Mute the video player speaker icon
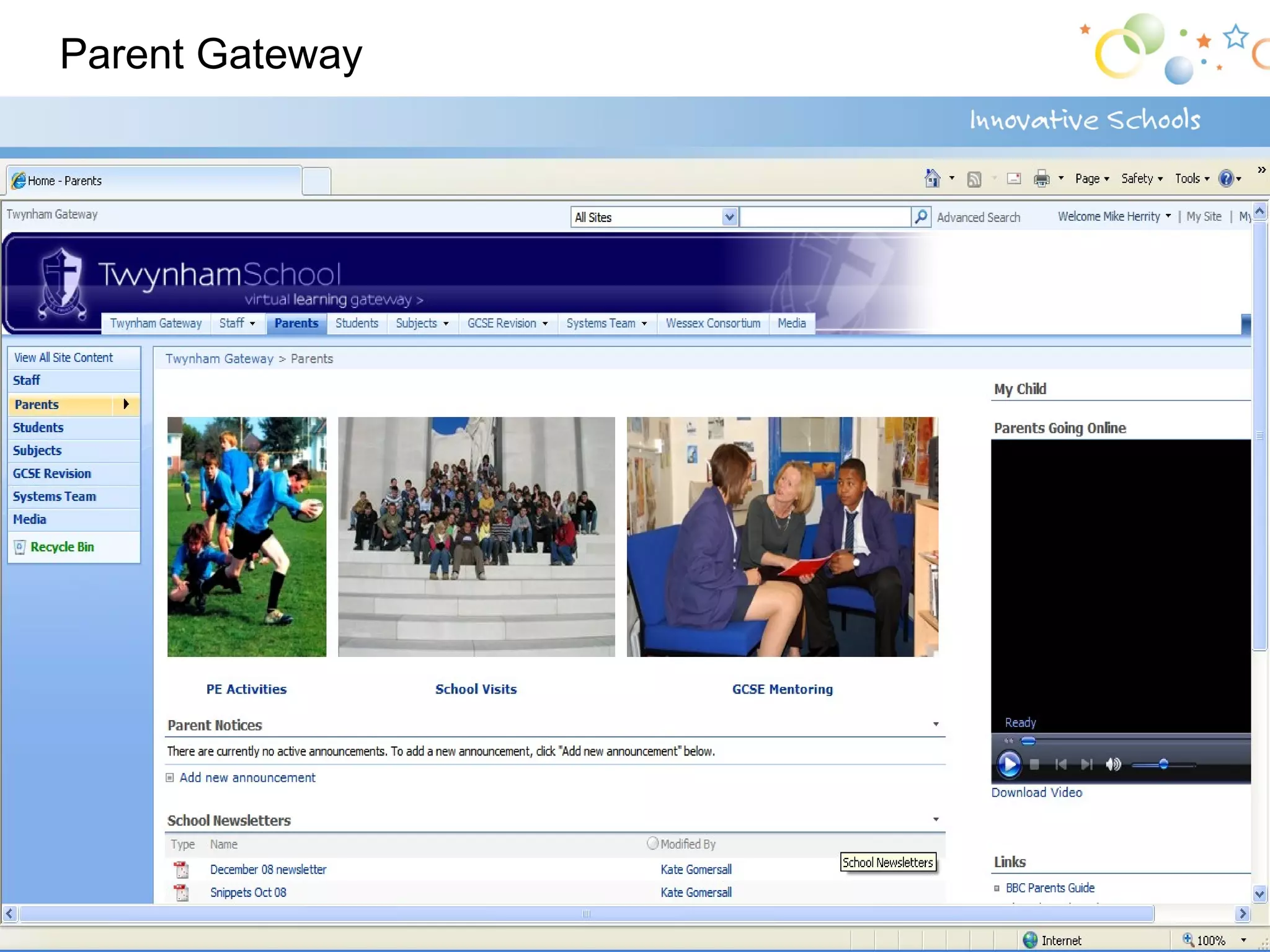Image resolution: width=1270 pixels, height=952 pixels. [1113, 764]
